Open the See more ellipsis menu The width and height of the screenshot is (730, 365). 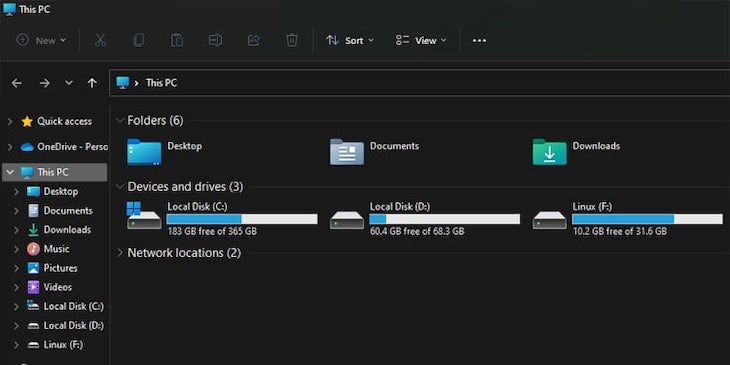click(479, 41)
